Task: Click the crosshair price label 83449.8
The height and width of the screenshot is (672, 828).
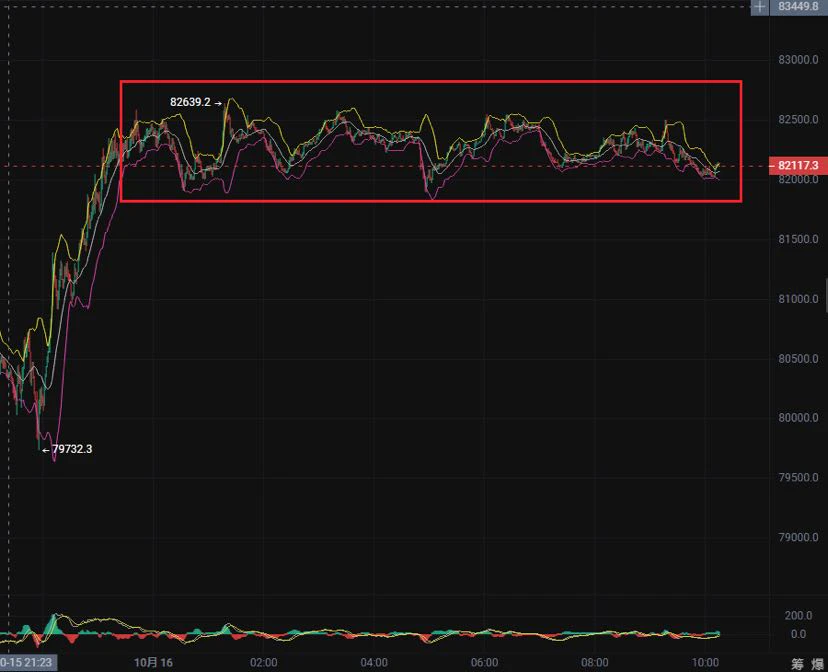Action: pos(798,7)
